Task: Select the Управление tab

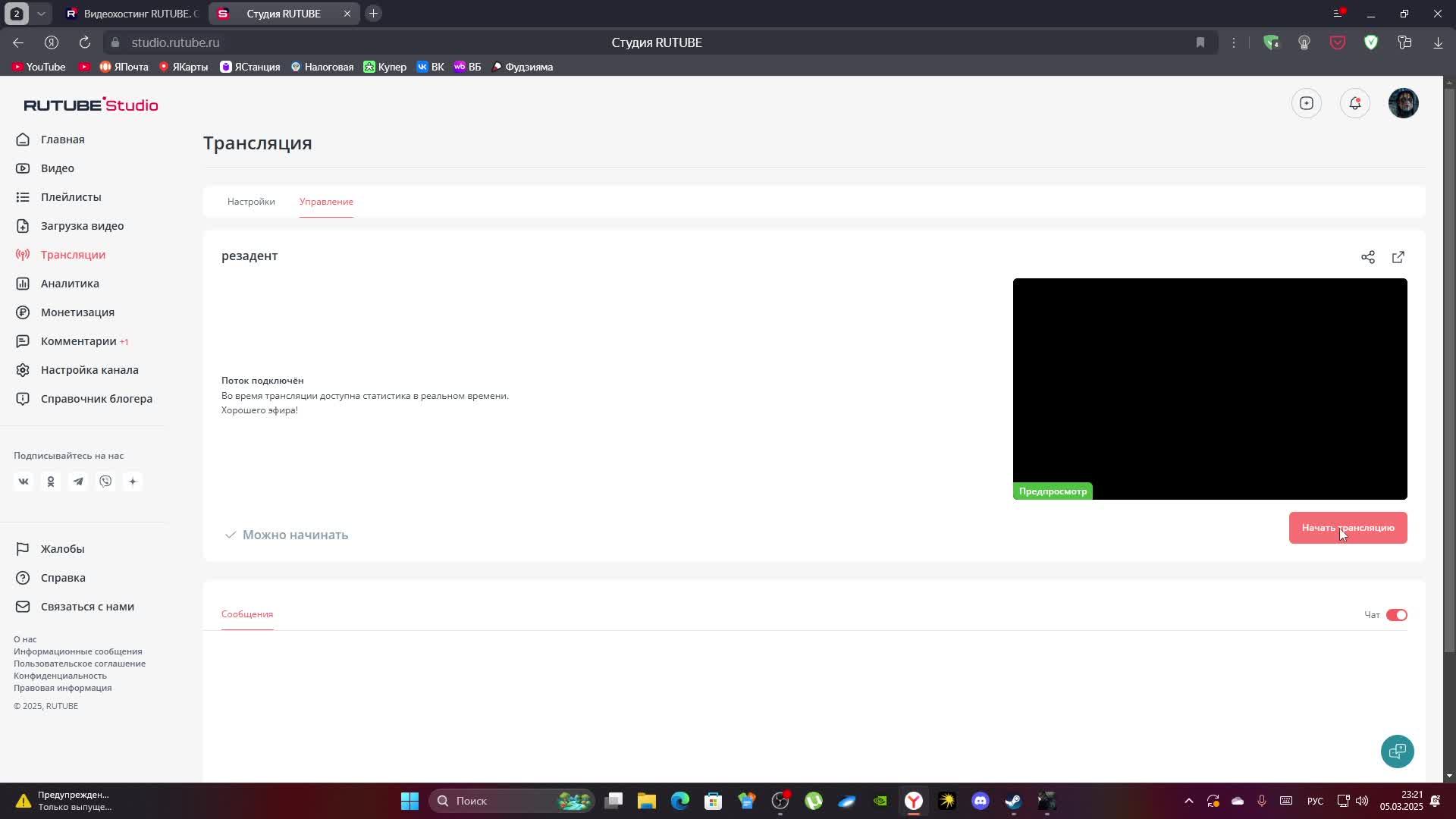Action: coord(326,202)
